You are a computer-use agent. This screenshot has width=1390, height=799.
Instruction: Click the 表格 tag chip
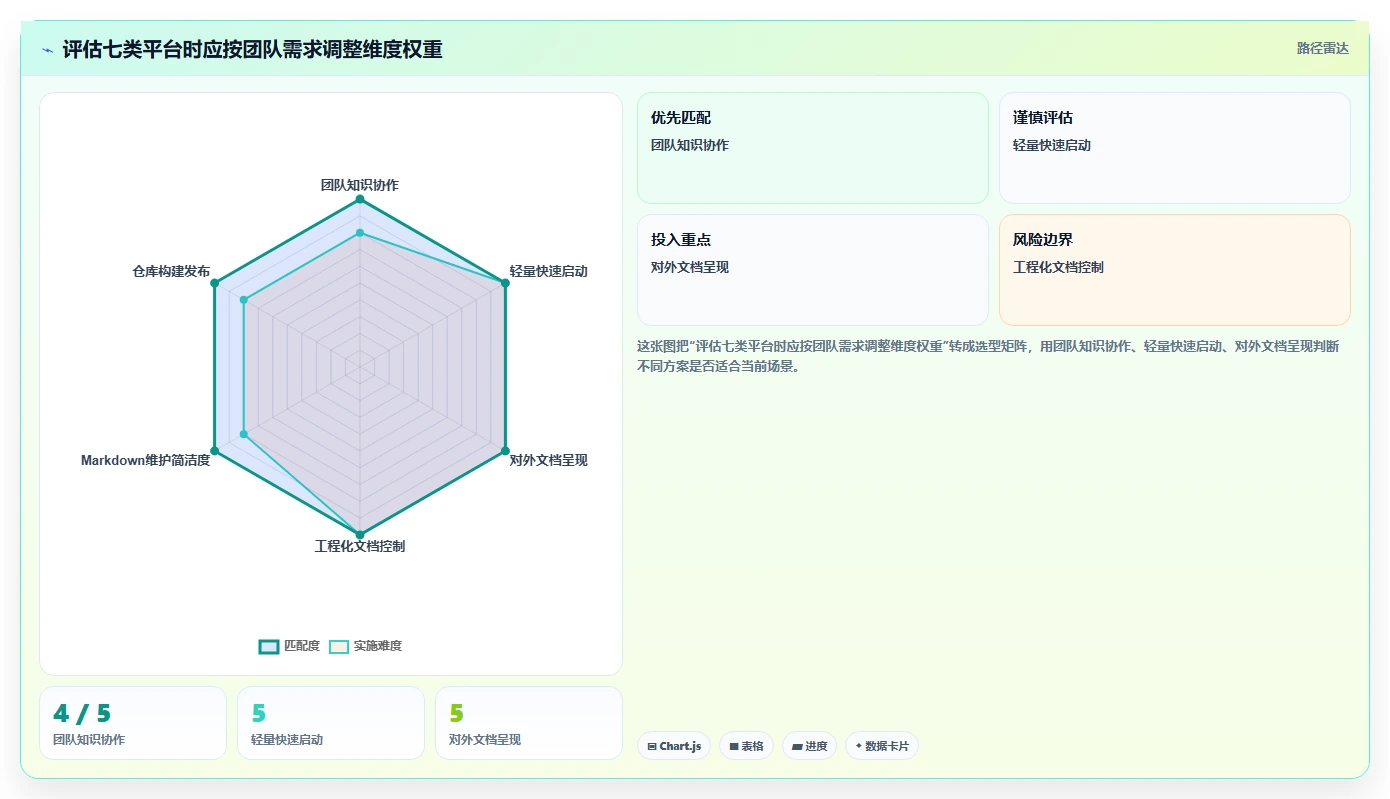point(746,746)
